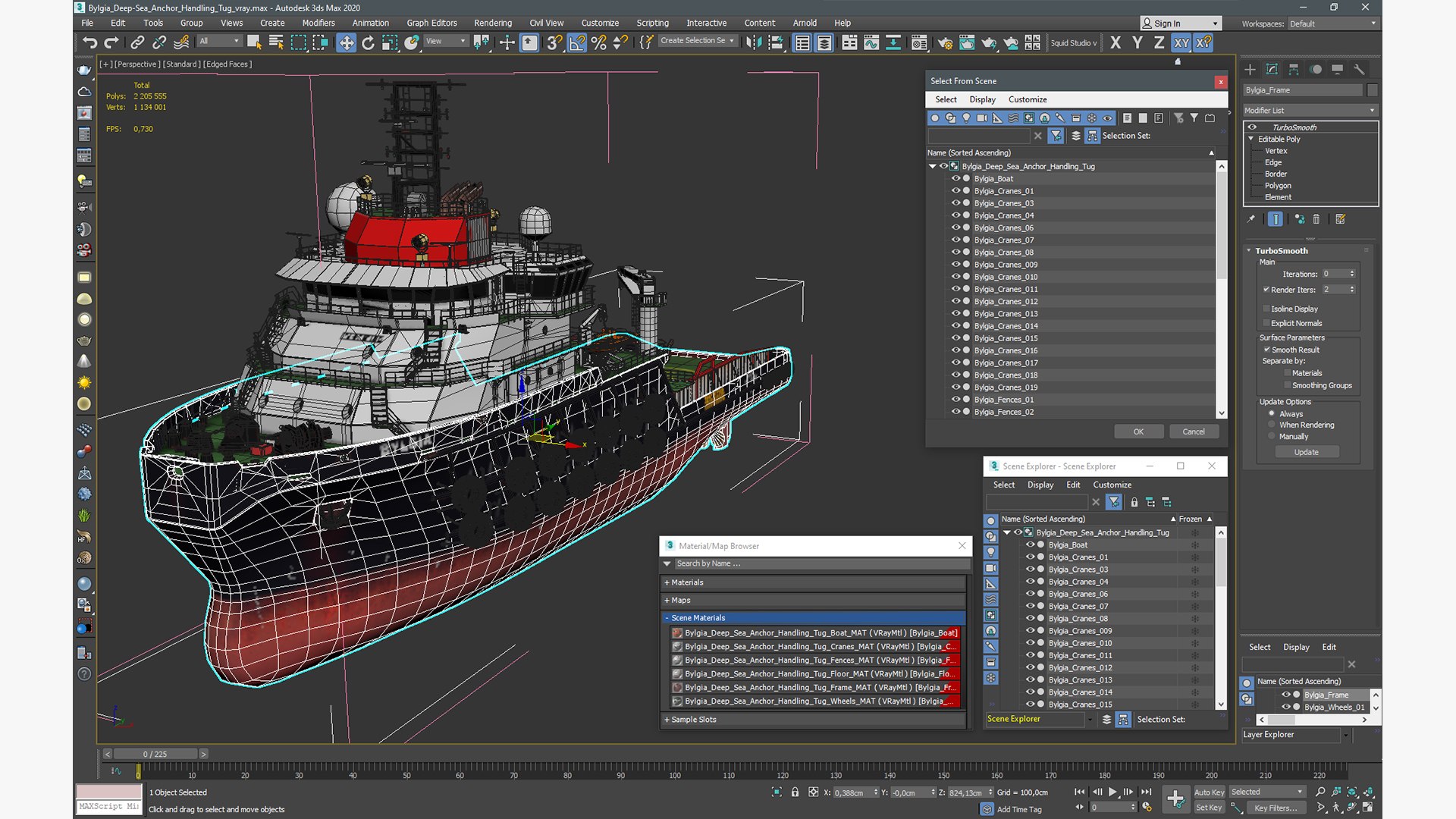The height and width of the screenshot is (819, 1456).
Task: Click Remove modifier trash icon
Action: coord(1316,219)
